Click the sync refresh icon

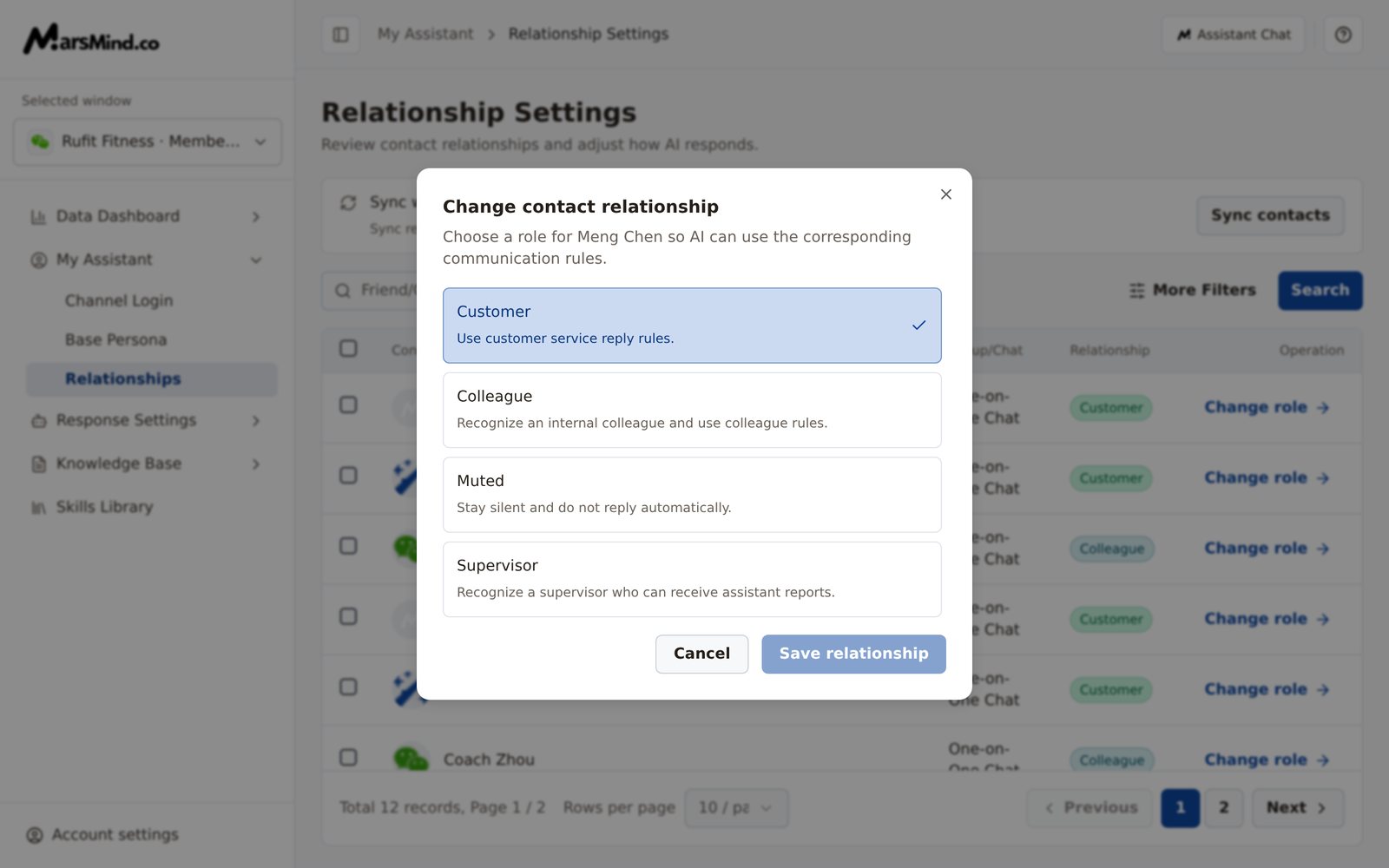tap(348, 202)
